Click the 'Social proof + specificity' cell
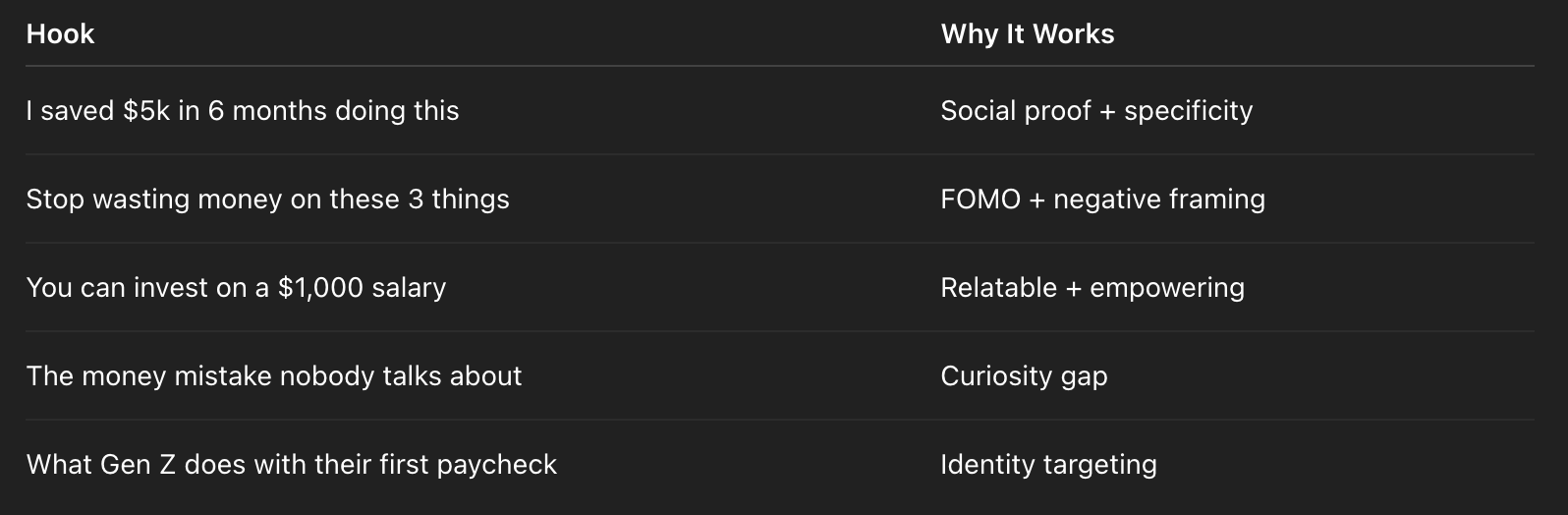1568x515 pixels. click(x=1095, y=111)
